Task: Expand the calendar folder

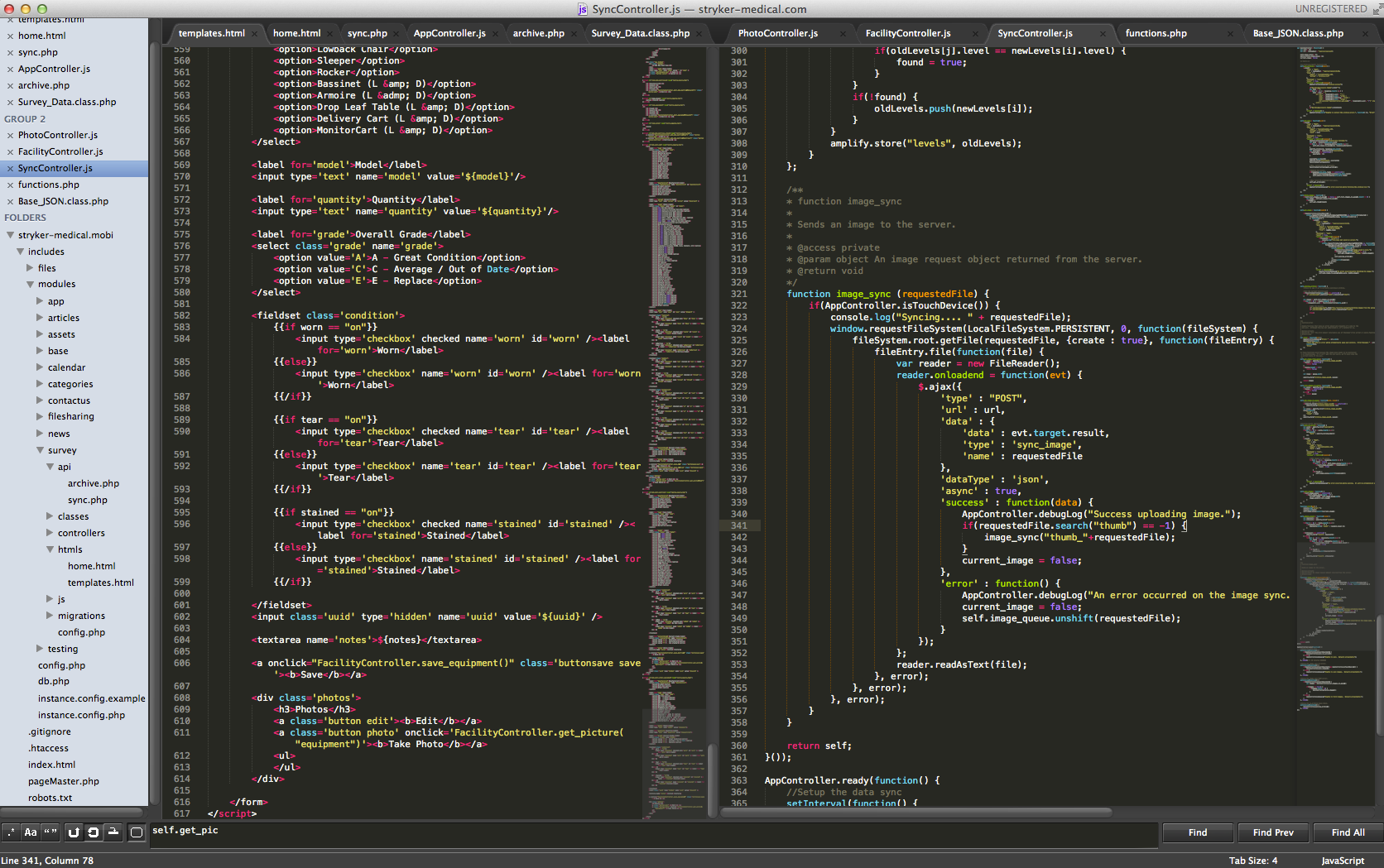Action: (x=40, y=367)
